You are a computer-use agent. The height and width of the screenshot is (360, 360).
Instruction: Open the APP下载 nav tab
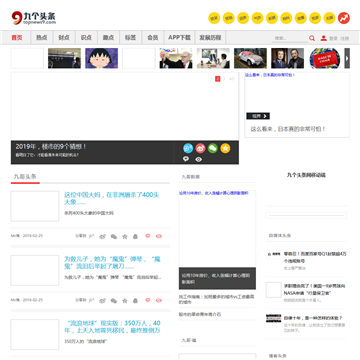(x=179, y=38)
